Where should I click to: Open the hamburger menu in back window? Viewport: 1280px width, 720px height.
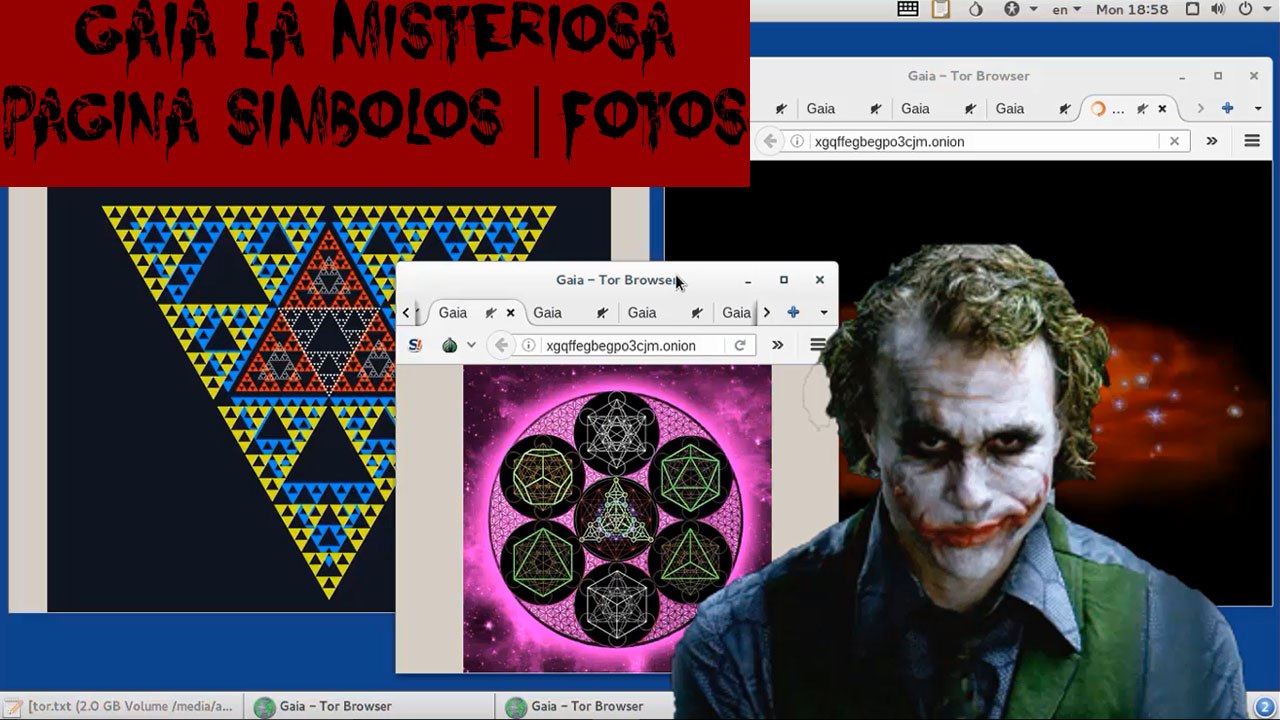[1252, 141]
